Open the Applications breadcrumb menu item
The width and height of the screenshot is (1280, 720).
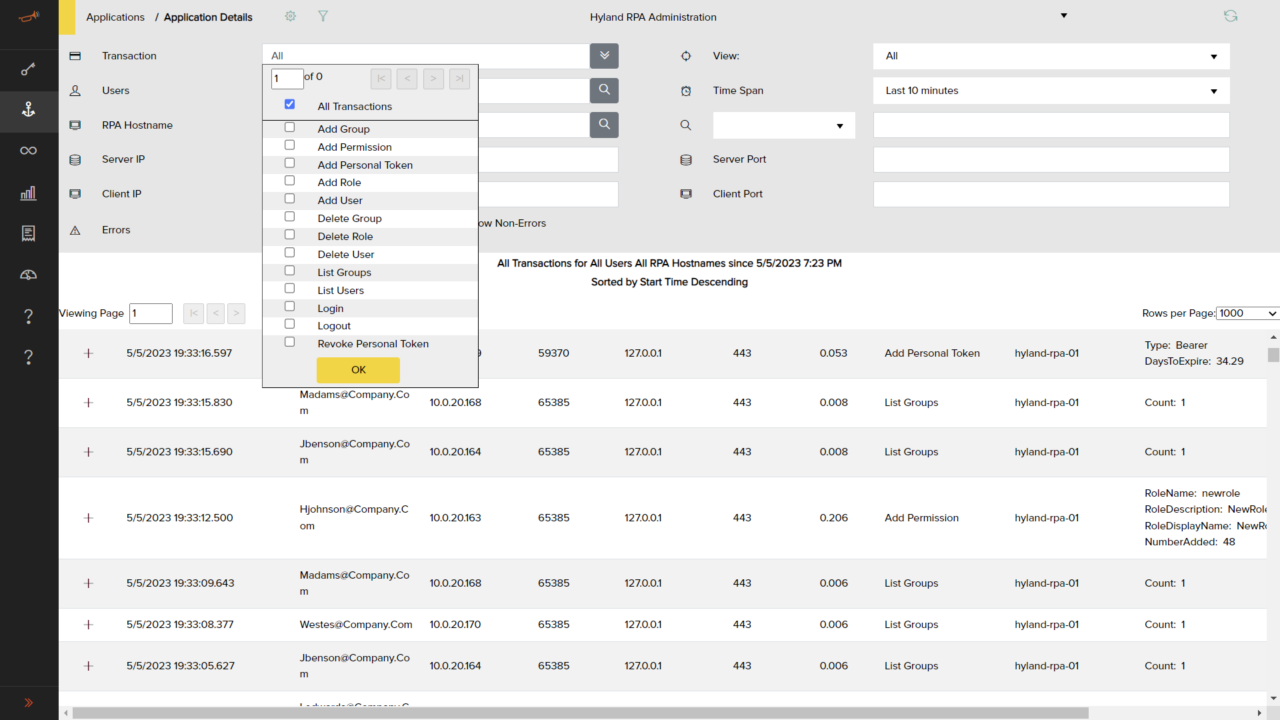[x=115, y=16]
